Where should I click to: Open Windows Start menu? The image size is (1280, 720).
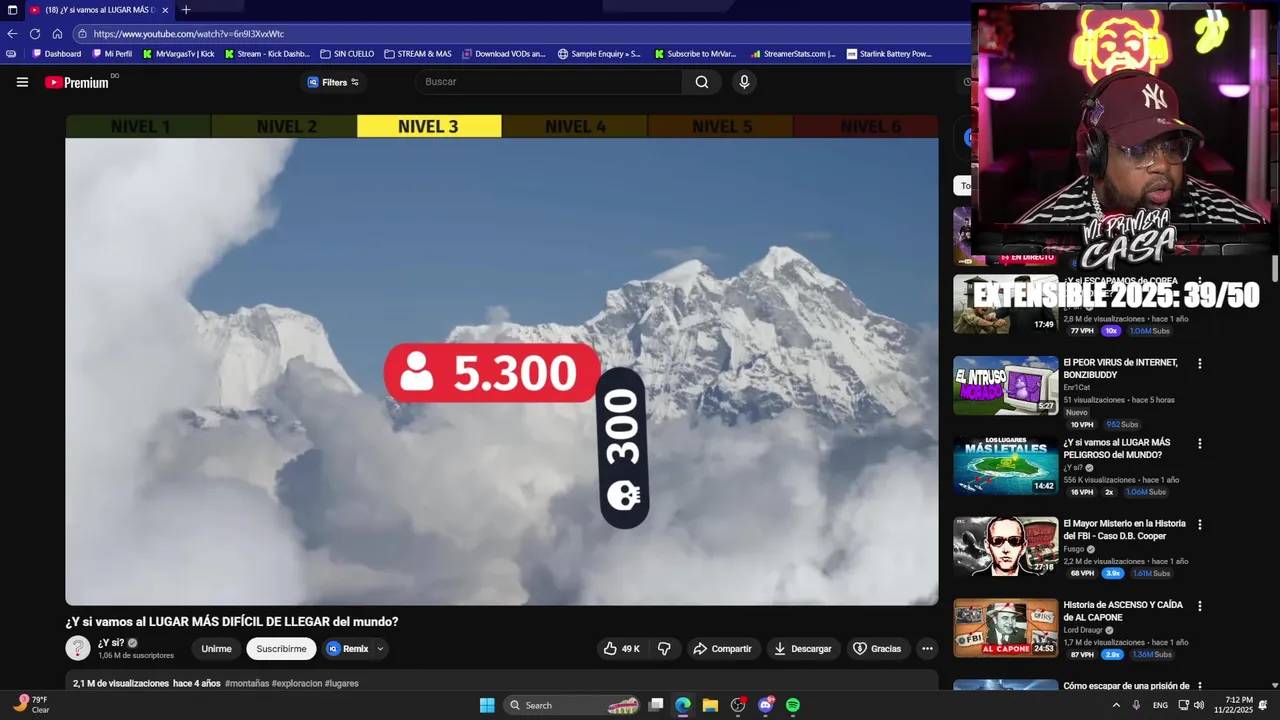pyautogui.click(x=487, y=705)
